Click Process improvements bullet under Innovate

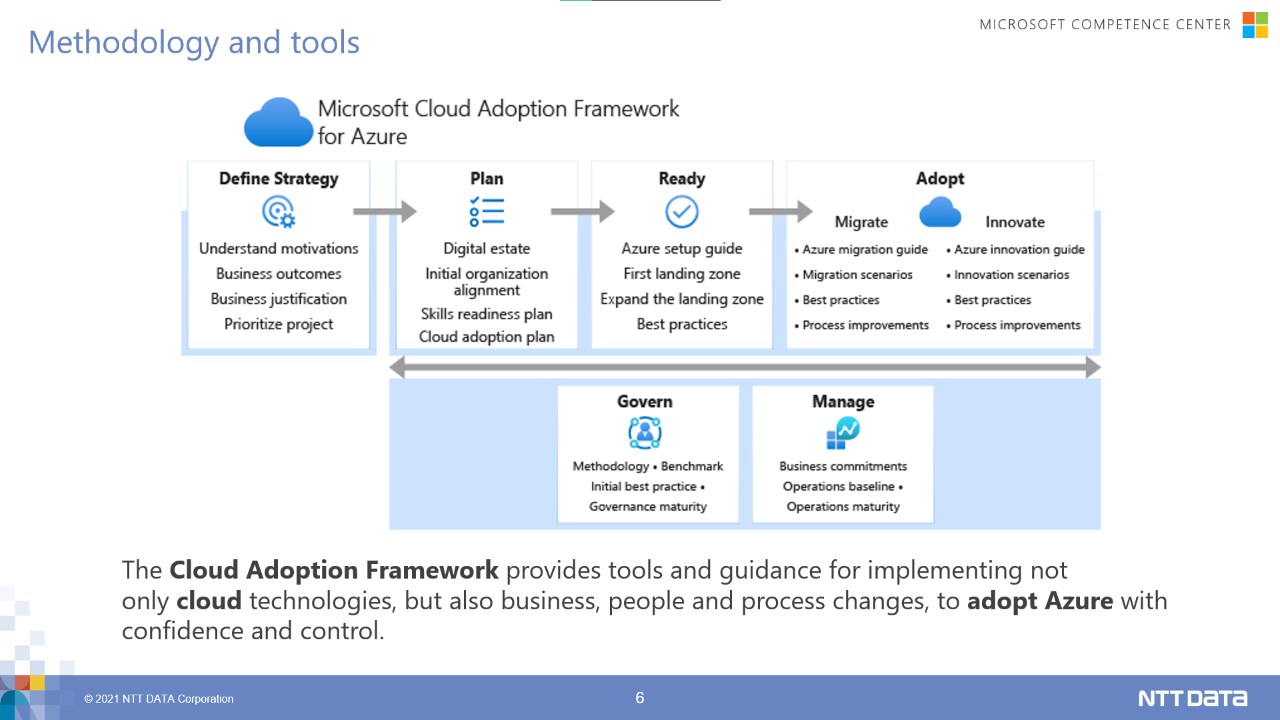[x=1013, y=325]
